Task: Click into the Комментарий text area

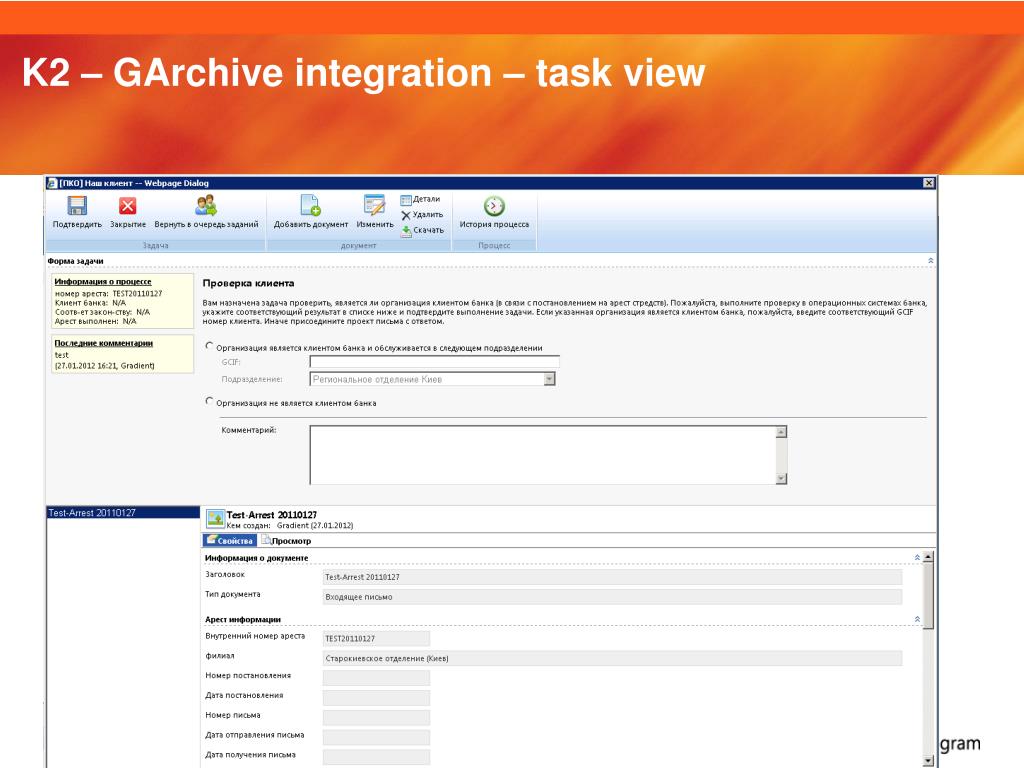Action: click(x=543, y=455)
